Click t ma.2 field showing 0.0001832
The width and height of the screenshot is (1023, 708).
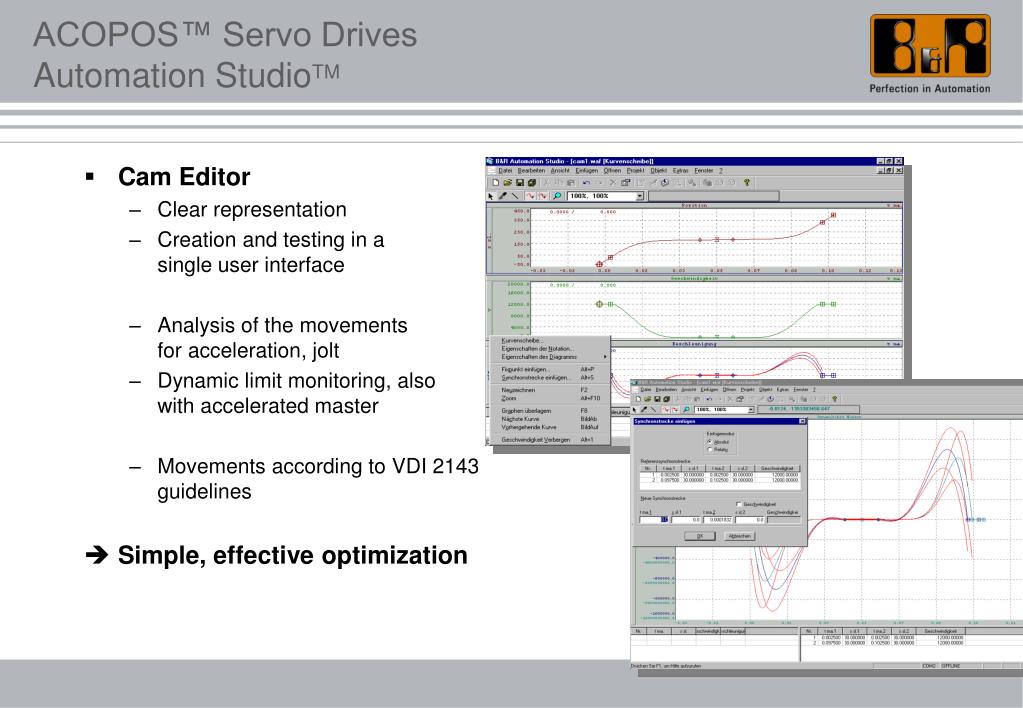pyautogui.click(x=718, y=519)
